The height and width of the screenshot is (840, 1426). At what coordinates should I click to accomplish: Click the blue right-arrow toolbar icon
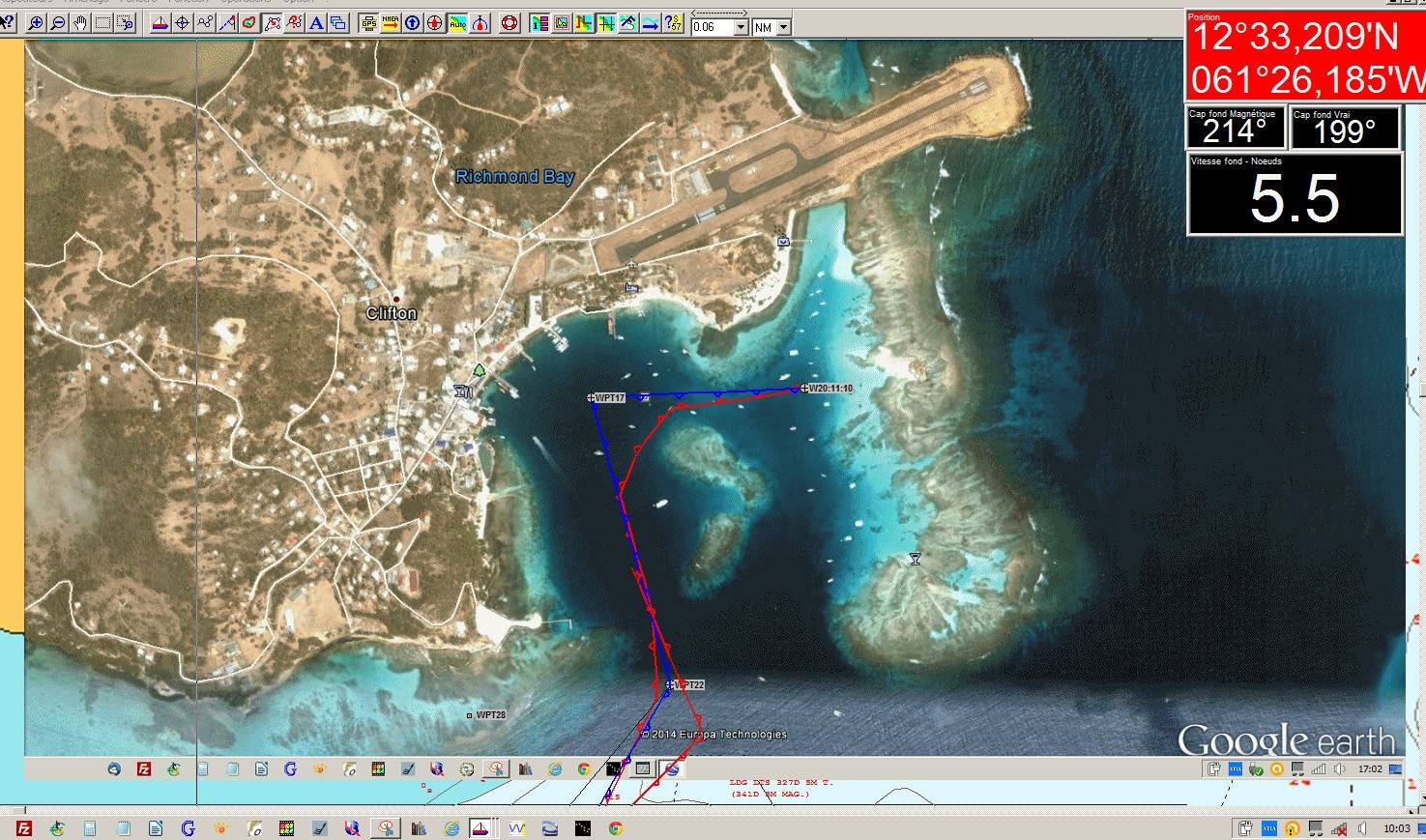coord(649,24)
